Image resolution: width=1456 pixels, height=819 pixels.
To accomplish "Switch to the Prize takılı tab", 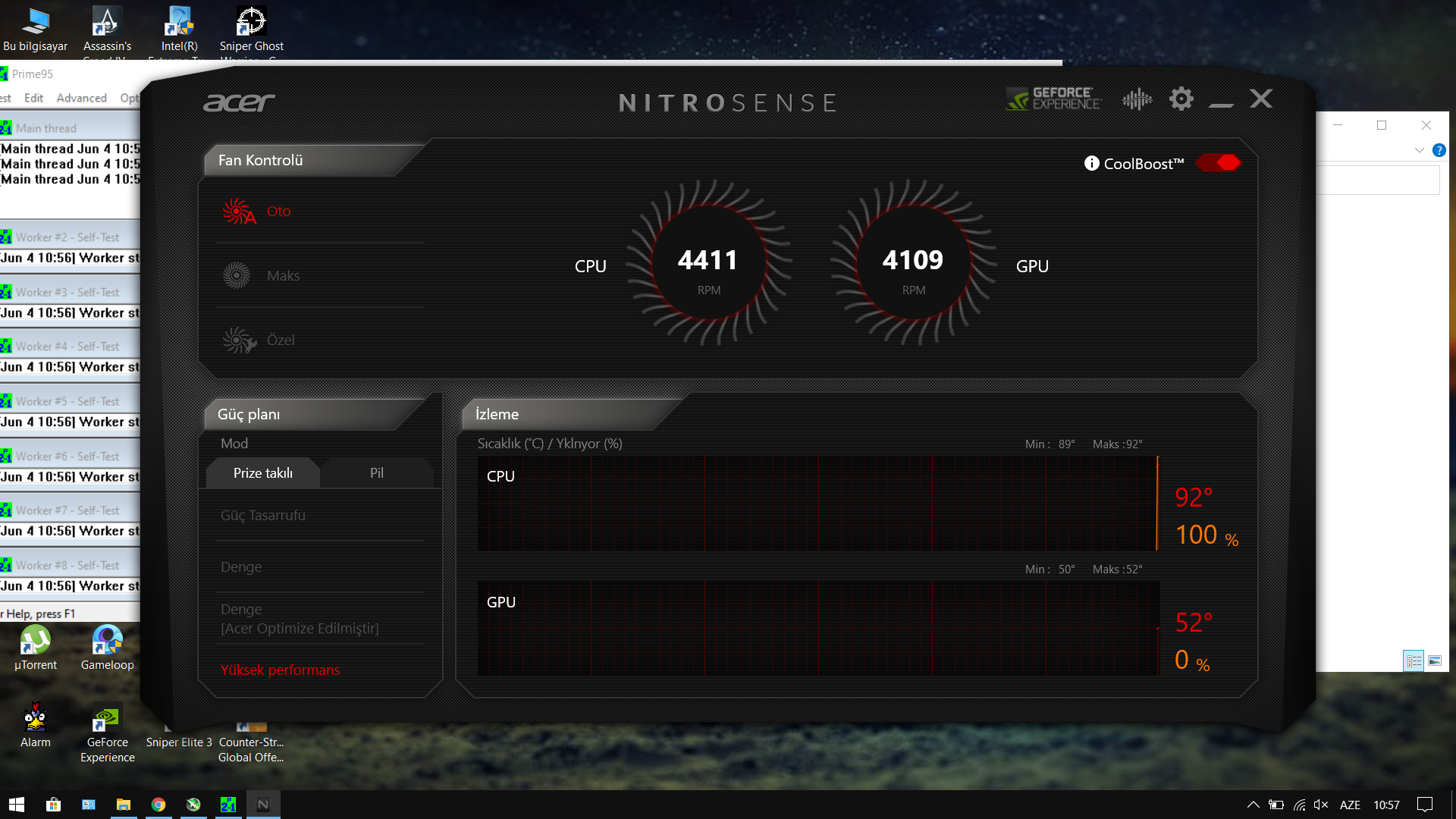I will pos(263,472).
